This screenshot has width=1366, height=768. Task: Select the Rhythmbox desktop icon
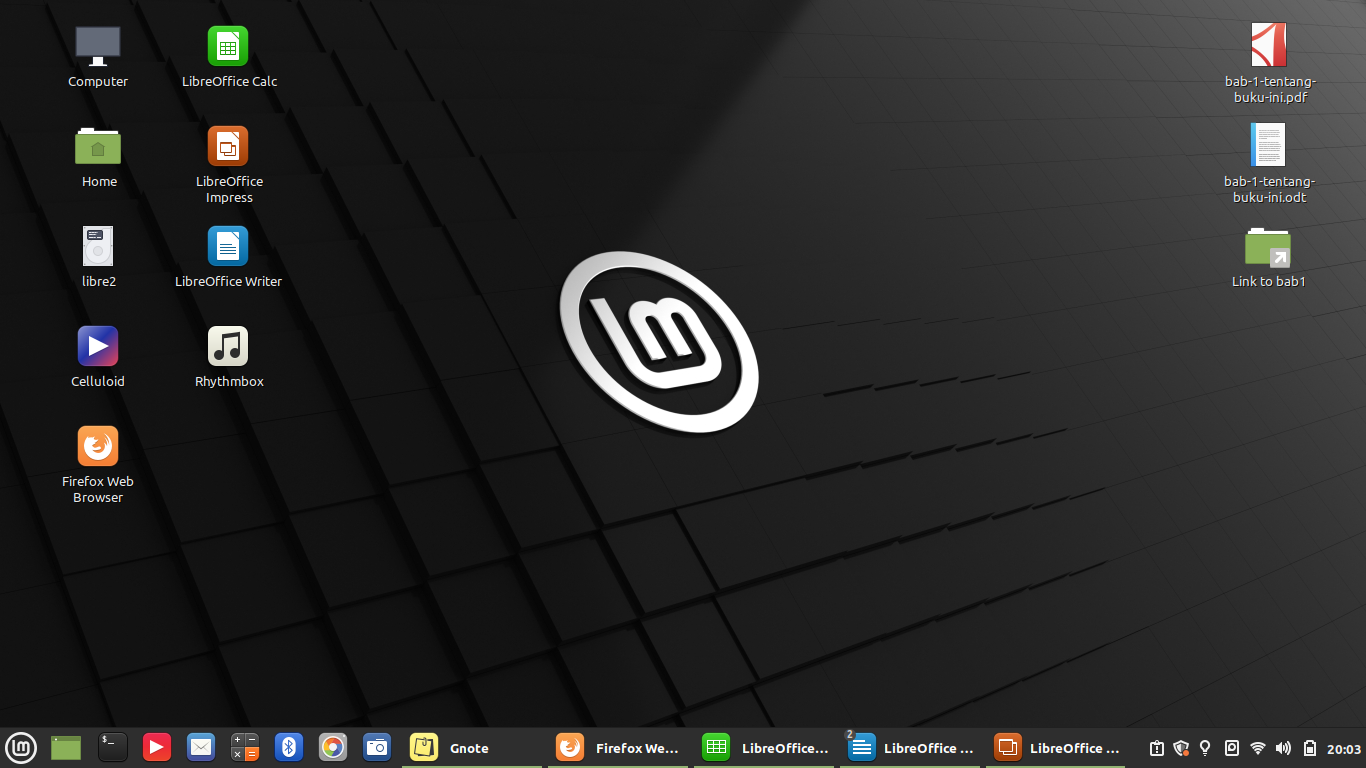pos(228,346)
